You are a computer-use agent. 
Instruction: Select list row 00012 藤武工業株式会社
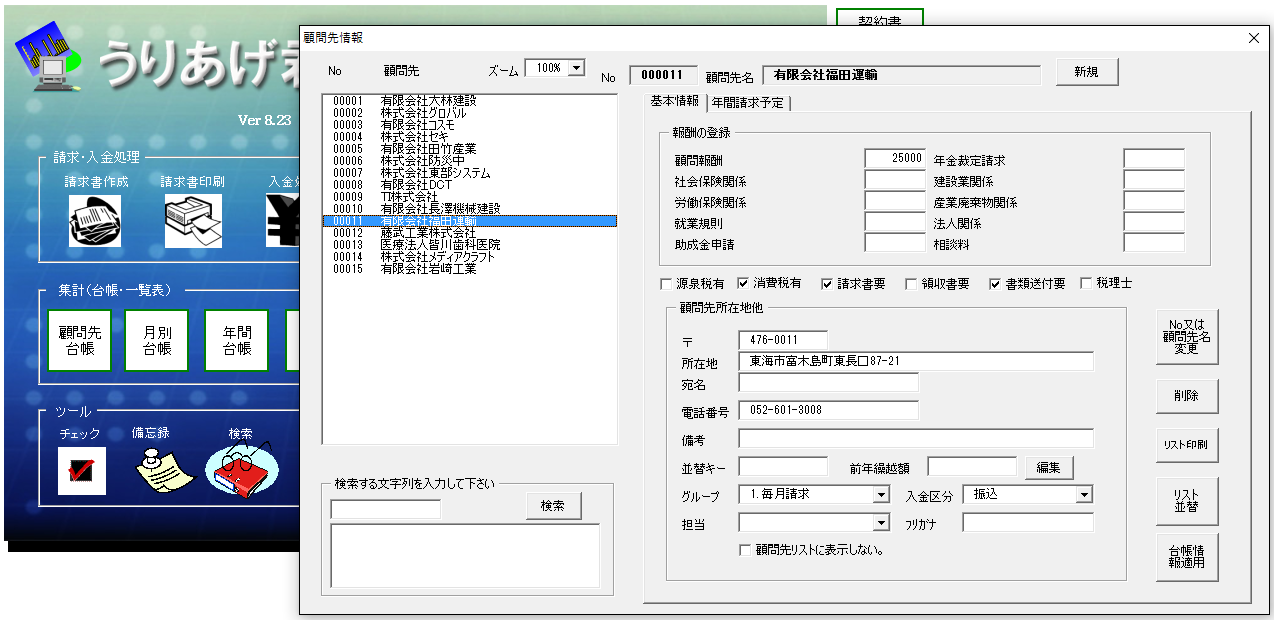click(x=469, y=233)
